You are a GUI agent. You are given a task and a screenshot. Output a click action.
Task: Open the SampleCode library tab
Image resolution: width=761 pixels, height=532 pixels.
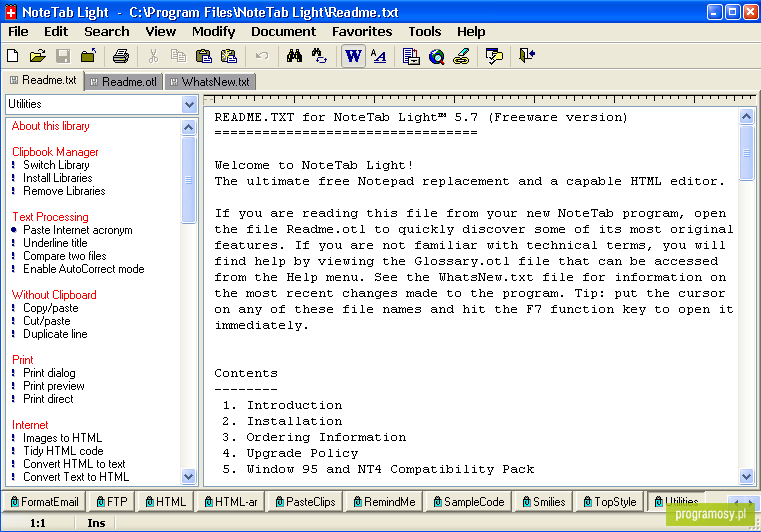[x=468, y=502]
